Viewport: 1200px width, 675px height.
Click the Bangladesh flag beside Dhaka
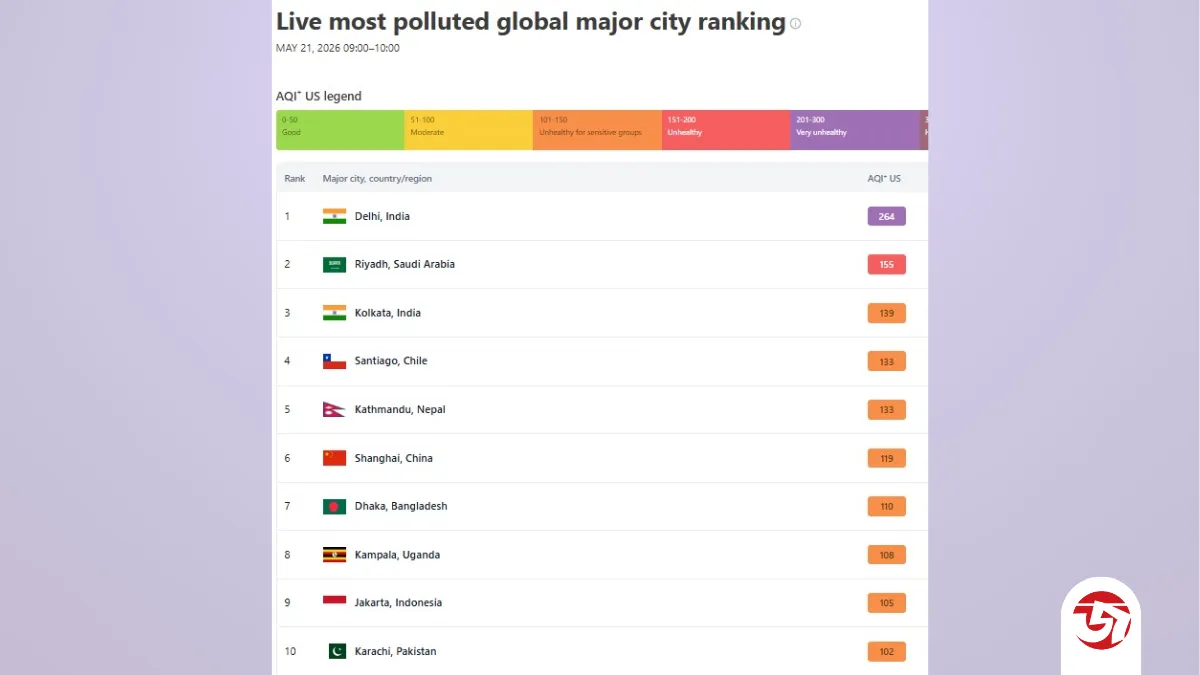(x=334, y=506)
